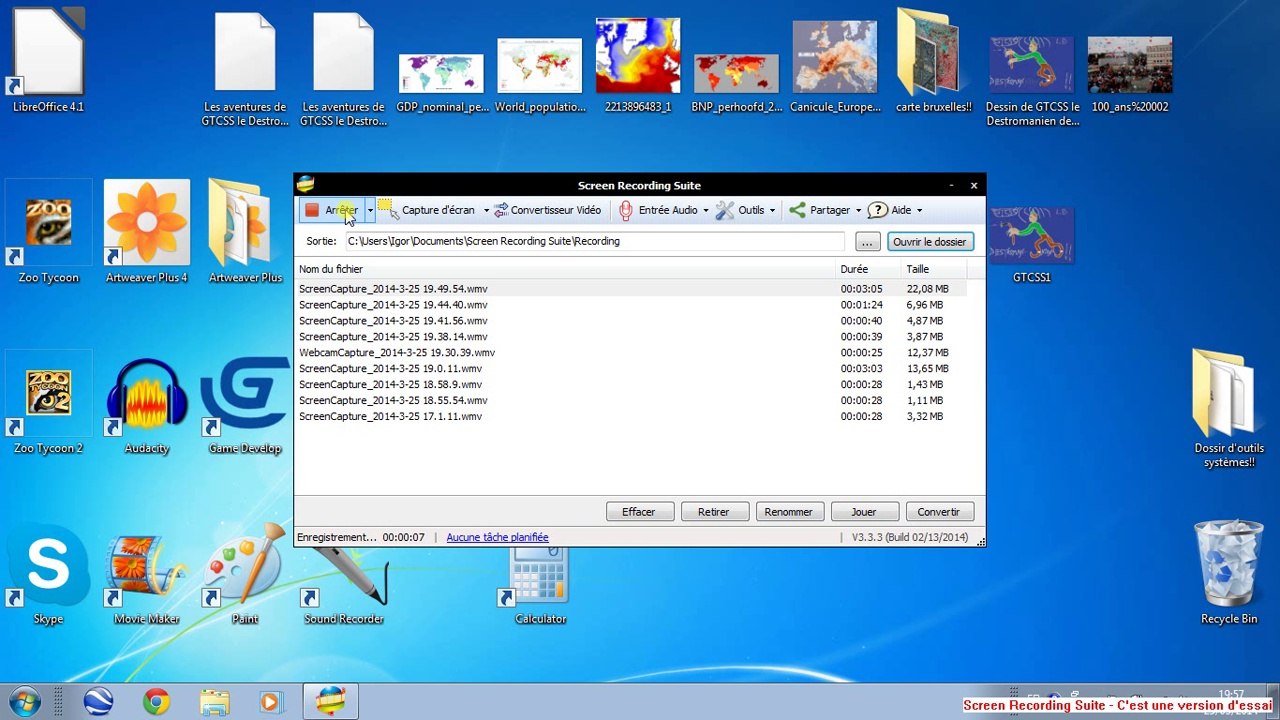The height and width of the screenshot is (720, 1280).
Task: Select ScreenCapture_2014-3-25 19.49.54.wmv
Action: pos(632,289)
